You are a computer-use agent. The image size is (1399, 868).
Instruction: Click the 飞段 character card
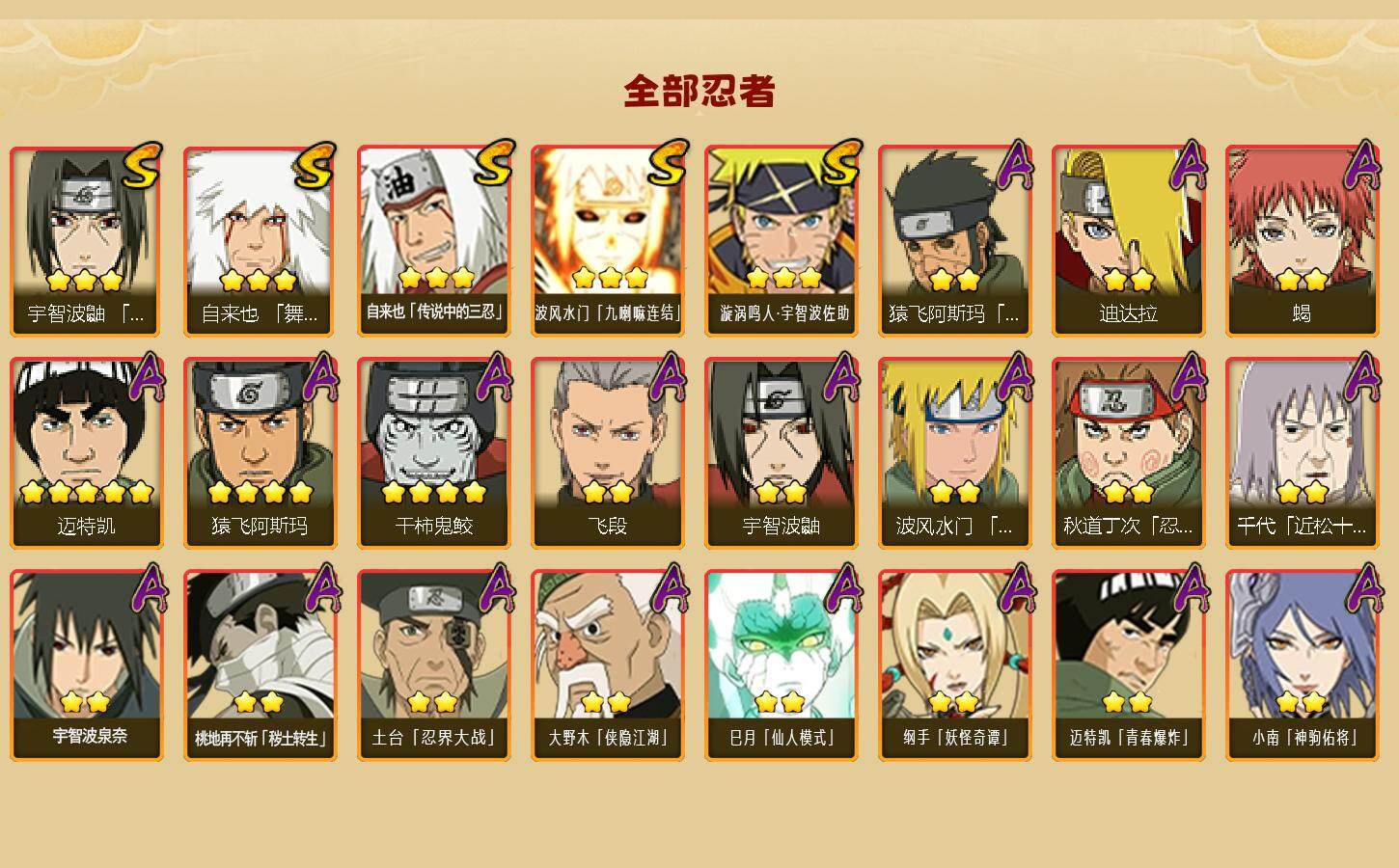608,453
